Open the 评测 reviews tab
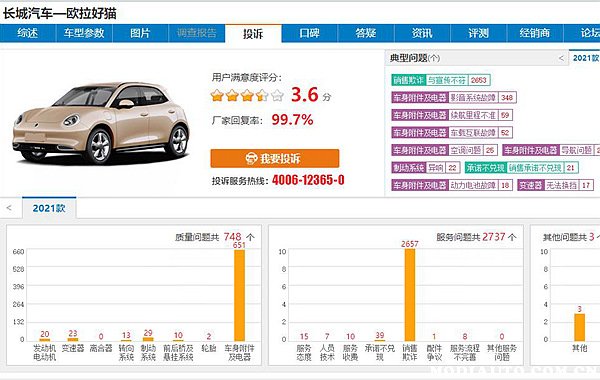The image size is (600, 380). pos(478,33)
